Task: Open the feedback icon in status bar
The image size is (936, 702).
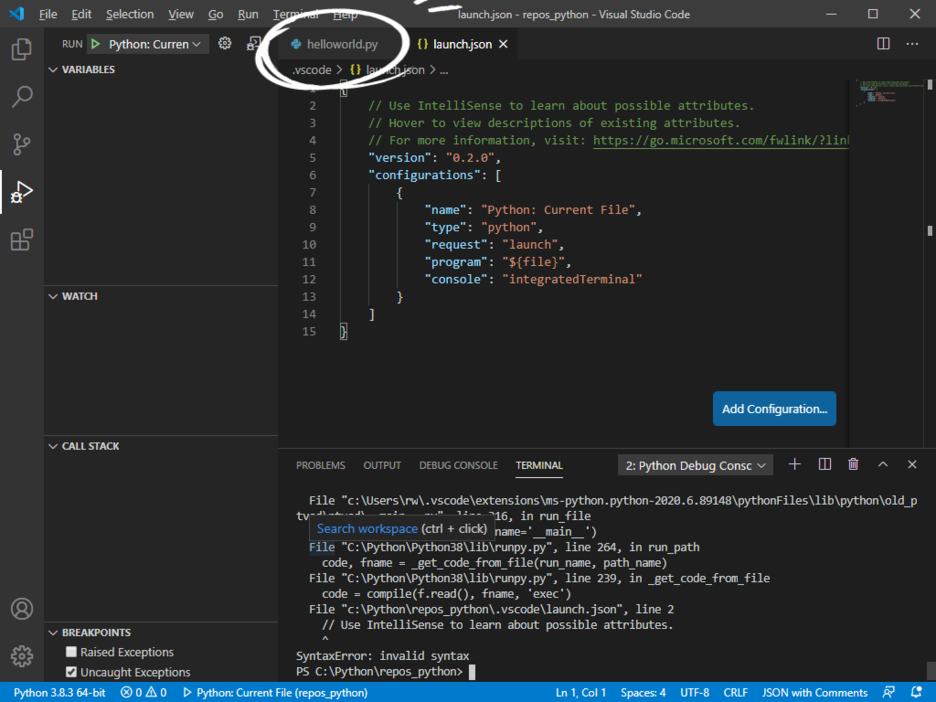Action: tap(888, 692)
